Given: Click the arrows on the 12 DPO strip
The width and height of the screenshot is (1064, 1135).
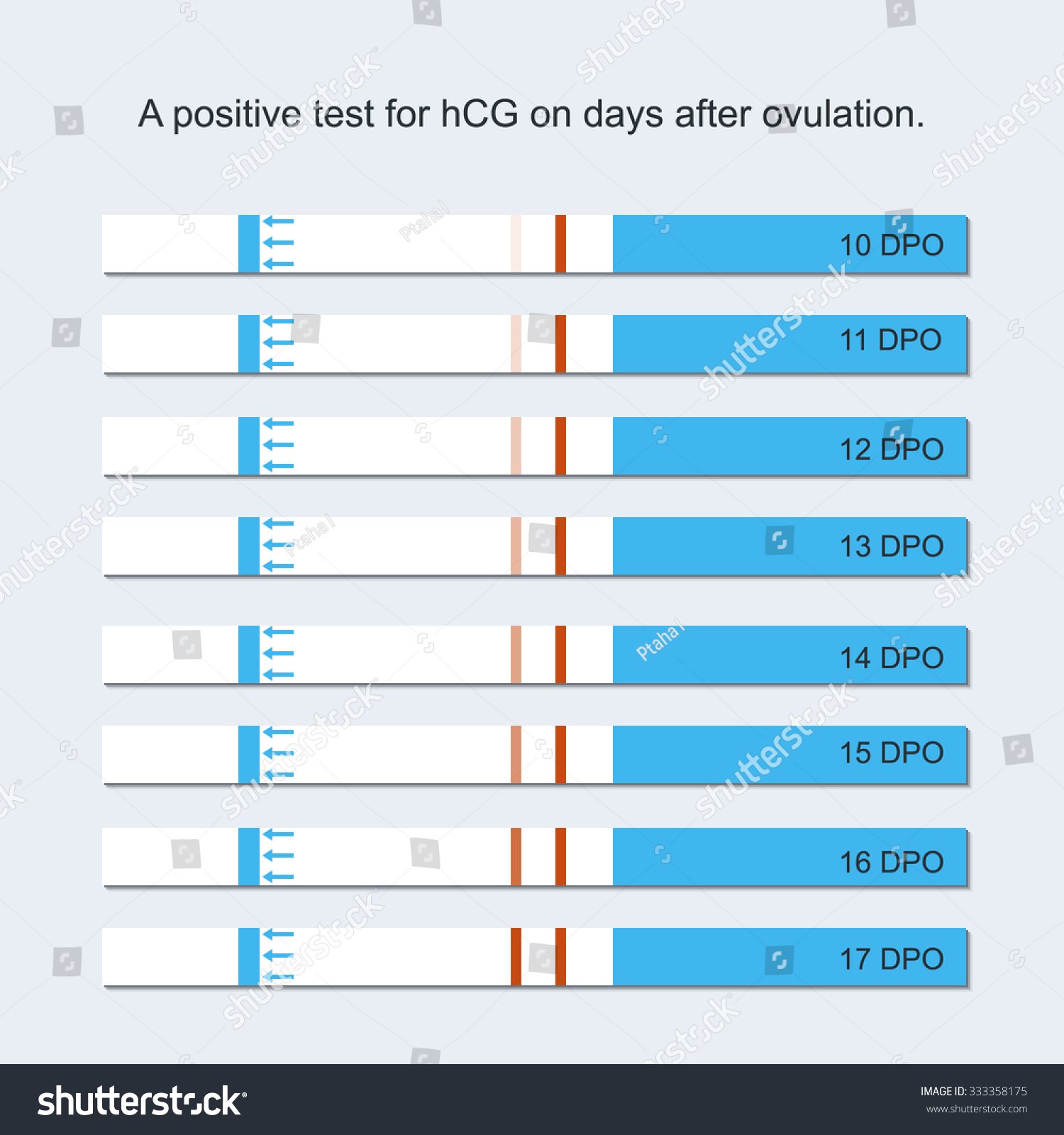Looking at the screenshot, I should tap(278, 445).
